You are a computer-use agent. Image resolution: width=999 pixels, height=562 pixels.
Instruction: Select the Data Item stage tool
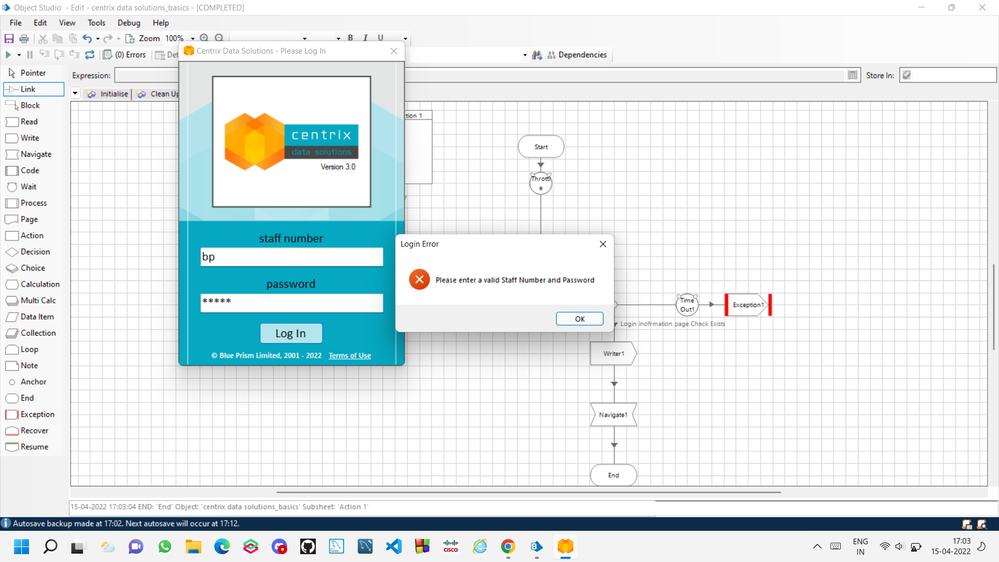click(34, 317)
